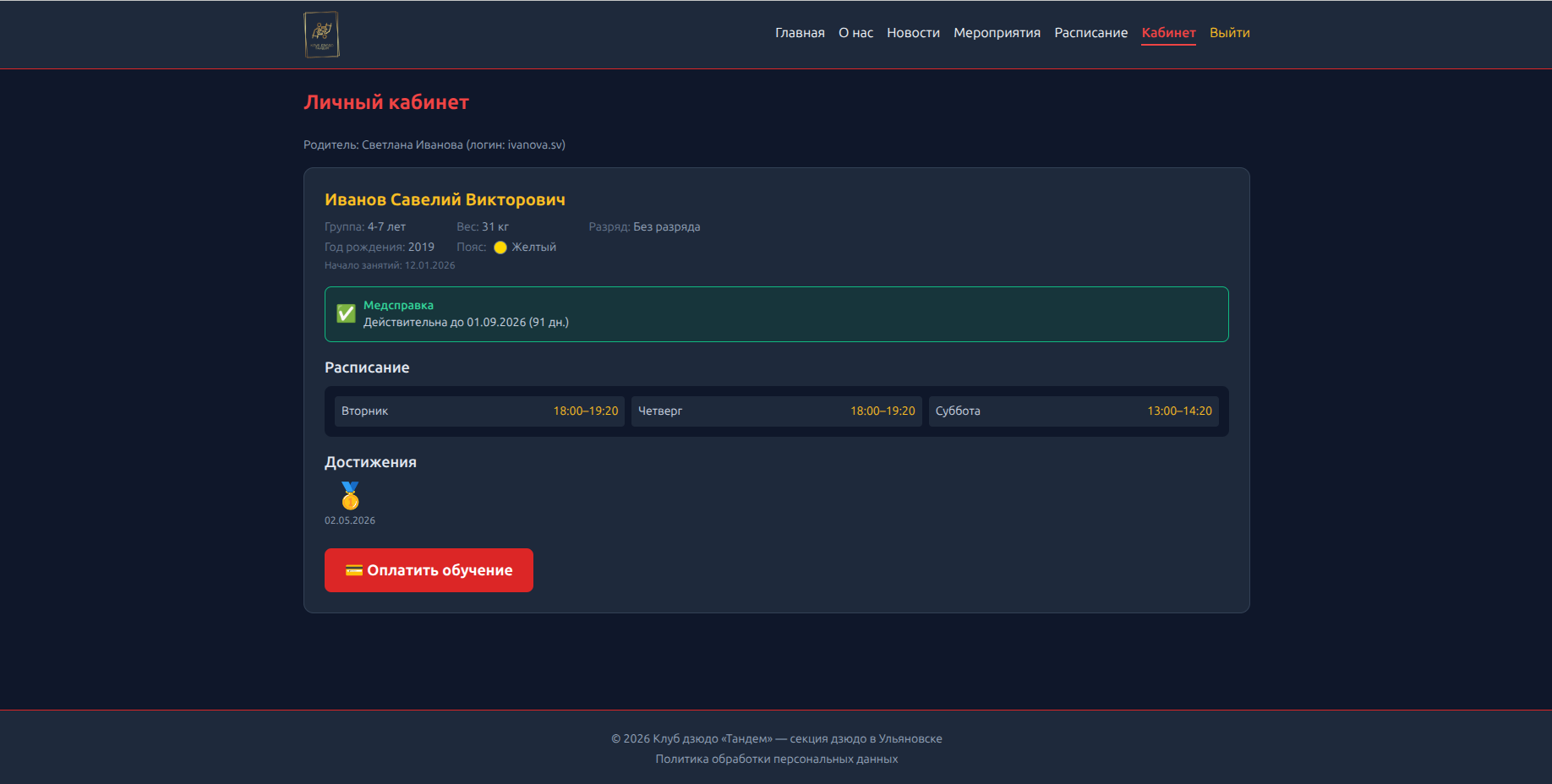Click the Выйти logout link

1229,33
